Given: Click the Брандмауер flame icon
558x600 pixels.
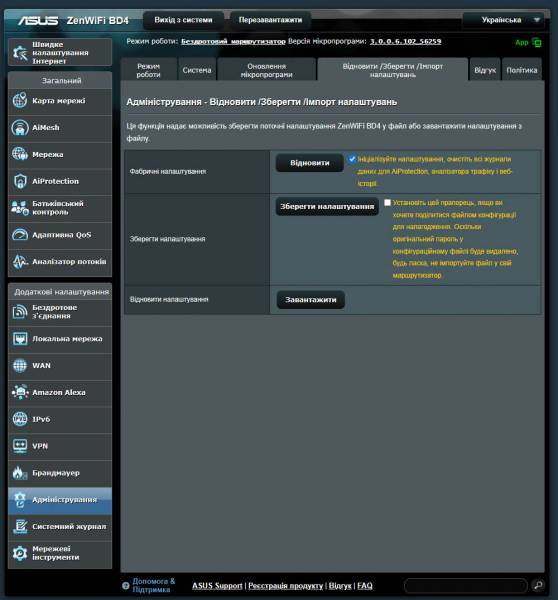Looking at the screenshot, I should click(20, 473).
